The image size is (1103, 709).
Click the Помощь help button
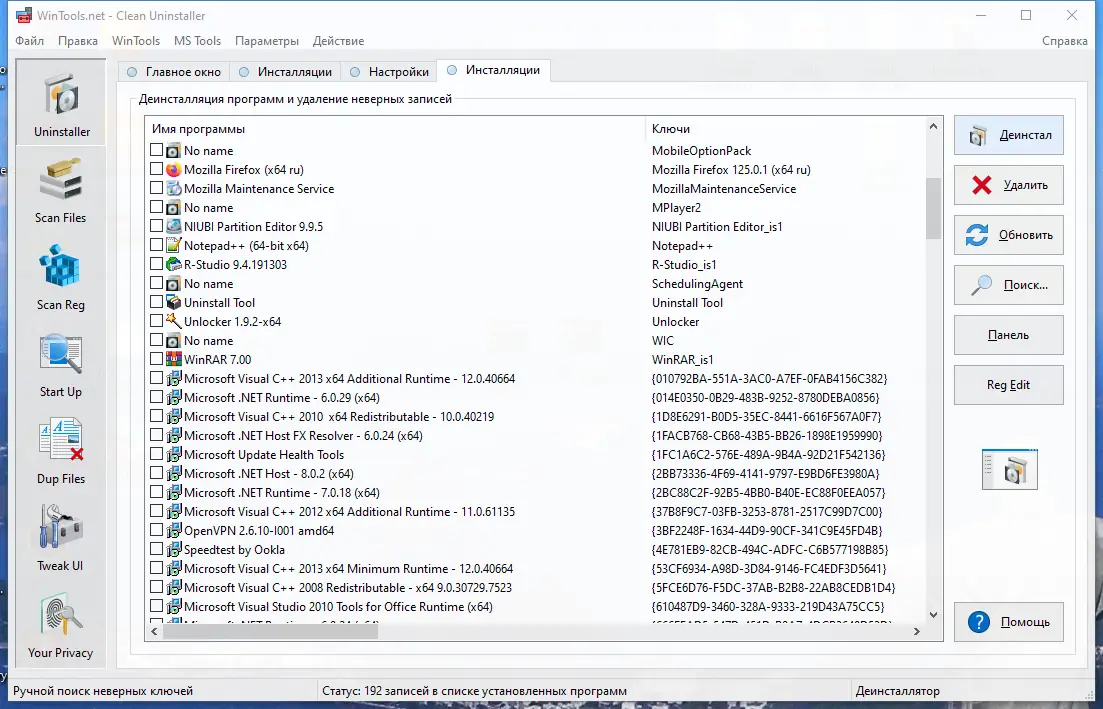point(1008,622)
